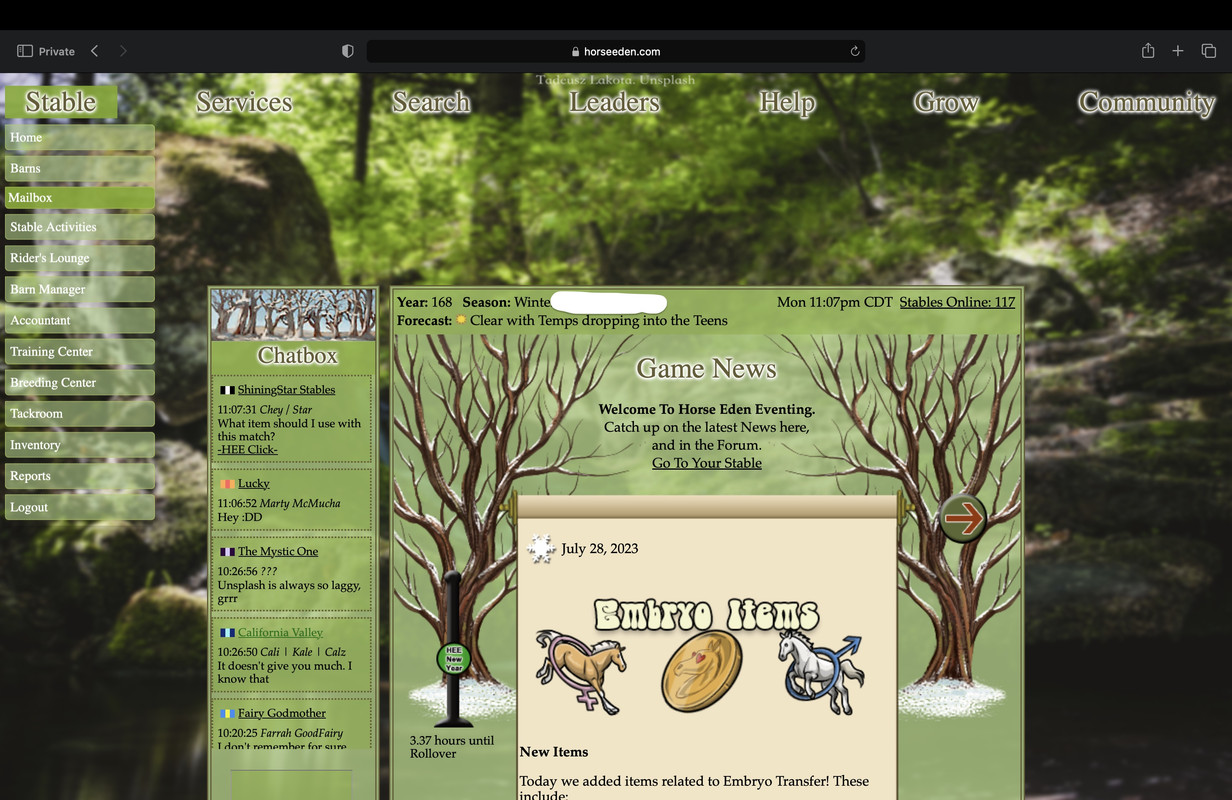Click the '3.37 hours until Rollover' text
1232x800 pixels.
click(452, 747)
